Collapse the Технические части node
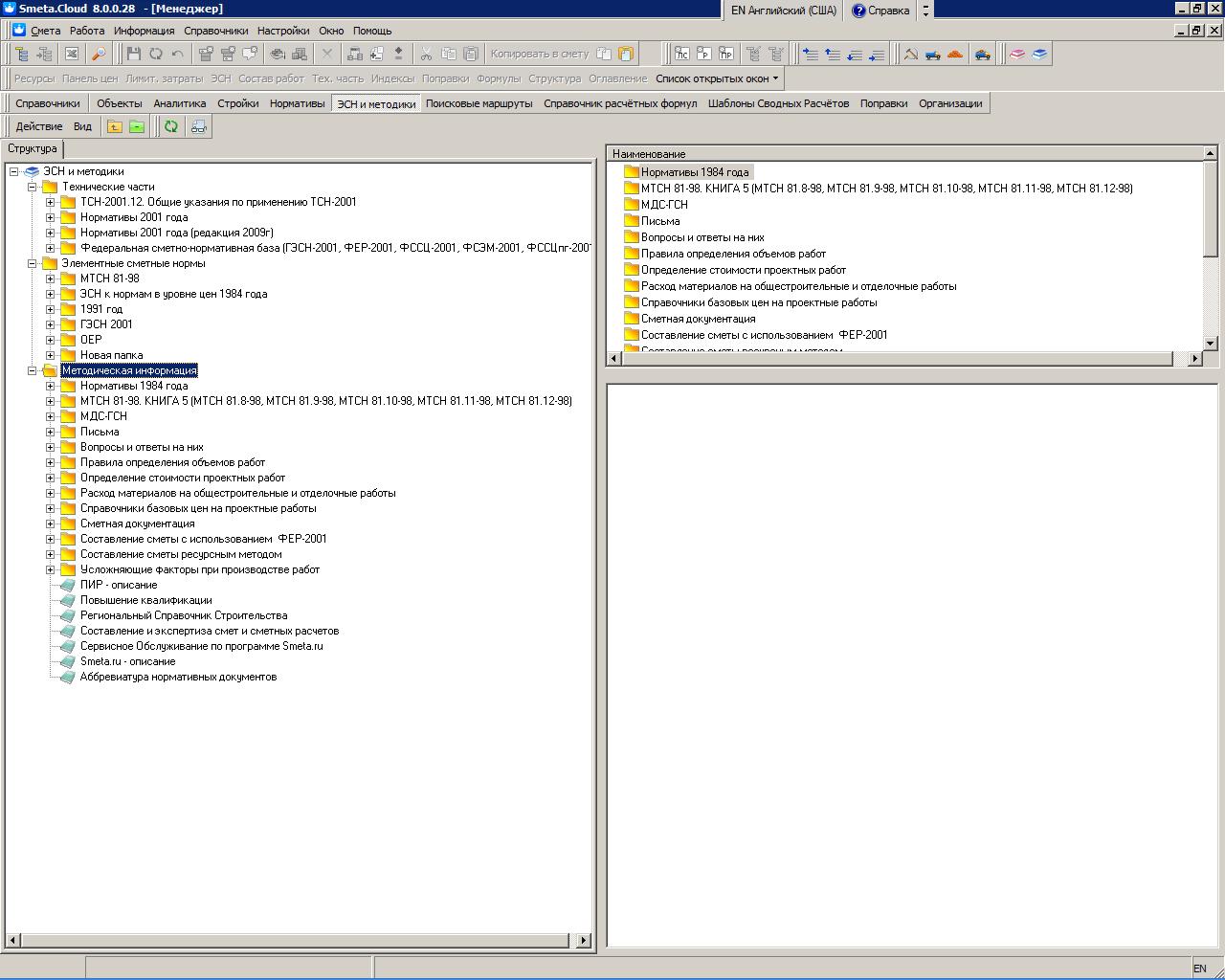Image resolution: width=1225 pixels, height=980 pixels. [32, 188]
